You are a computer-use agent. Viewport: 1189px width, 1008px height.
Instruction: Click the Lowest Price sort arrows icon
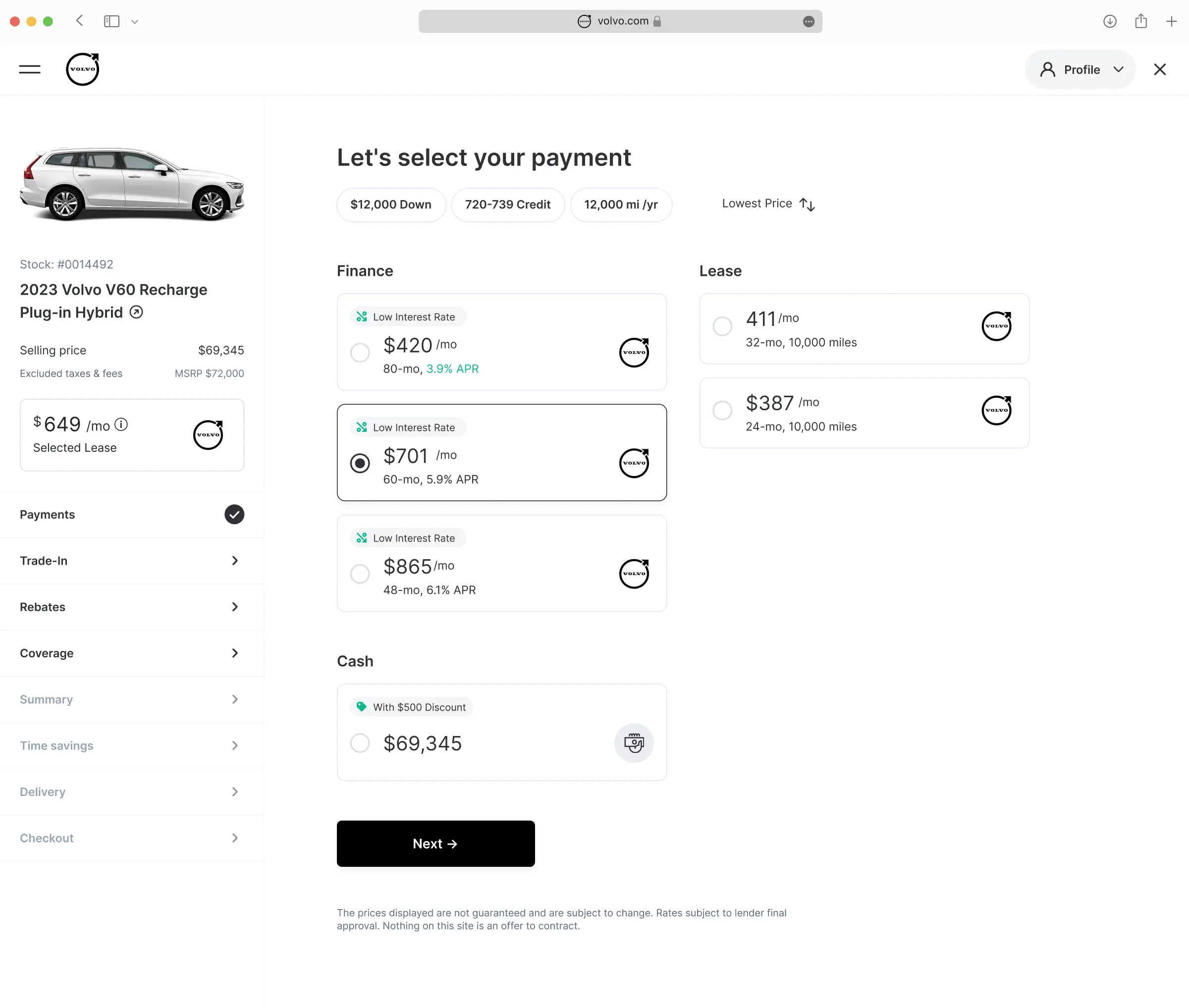tap(807, 204)
